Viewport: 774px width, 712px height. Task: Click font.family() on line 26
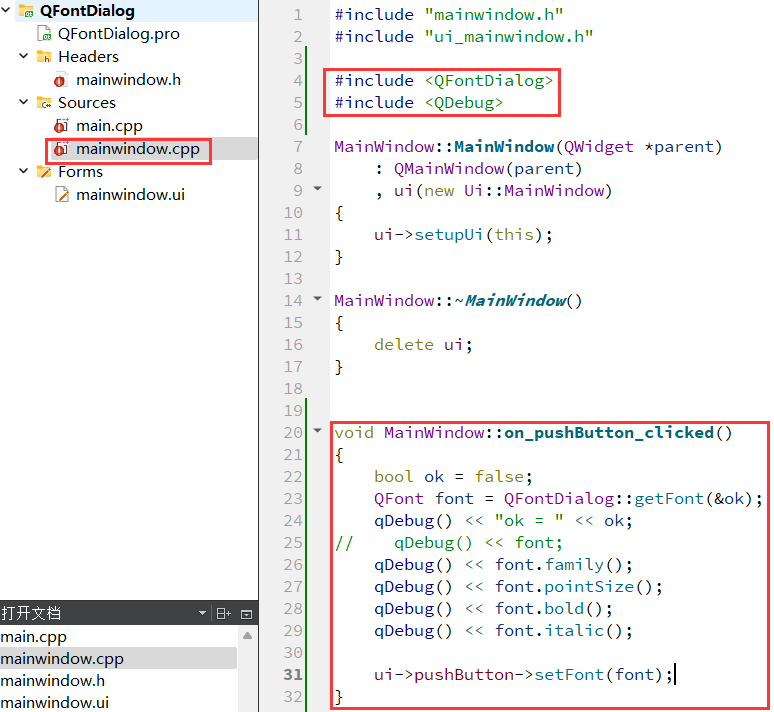click(558, 565)
